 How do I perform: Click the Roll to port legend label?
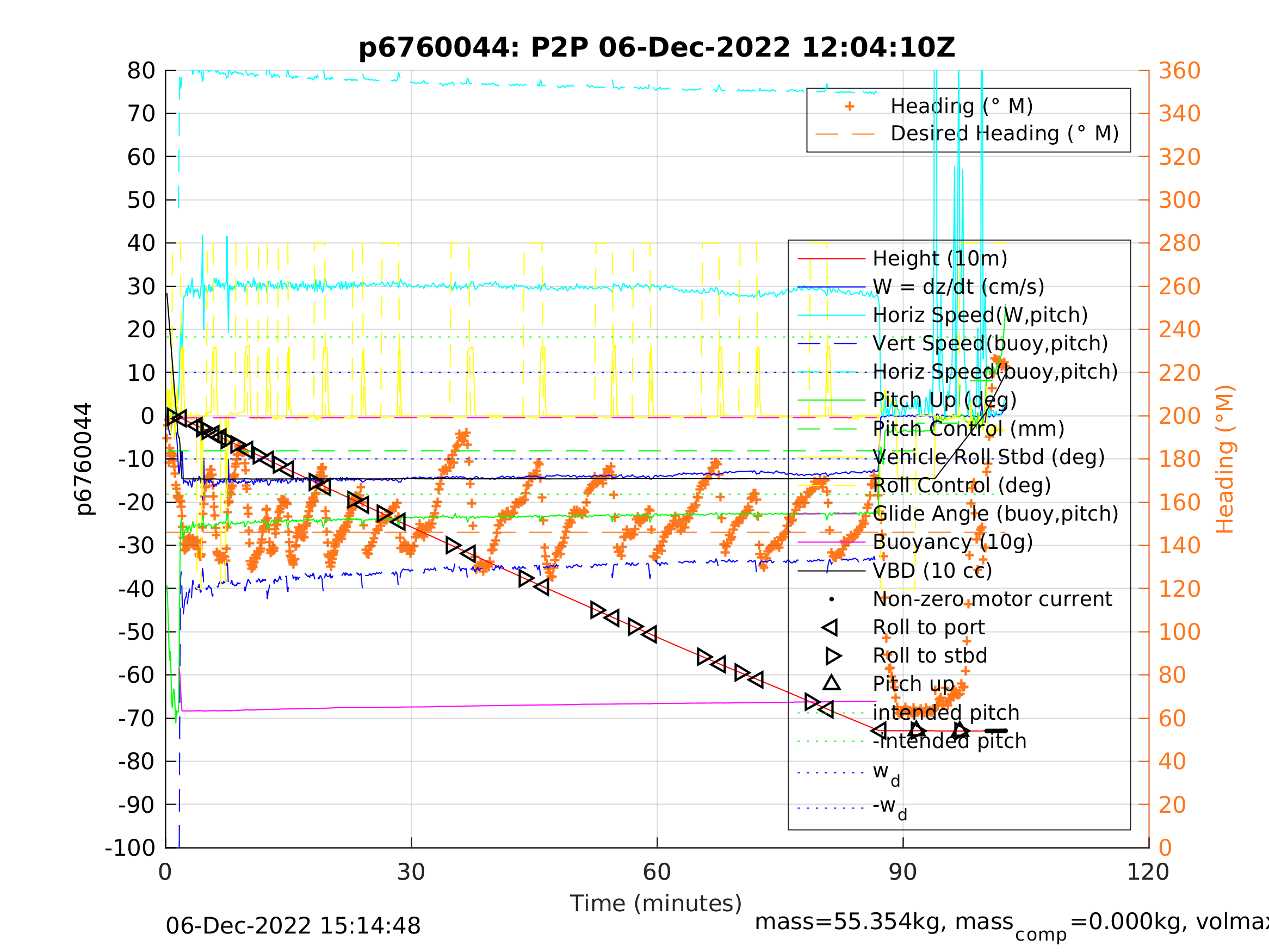pyautogui.click(x=928, y=627)
